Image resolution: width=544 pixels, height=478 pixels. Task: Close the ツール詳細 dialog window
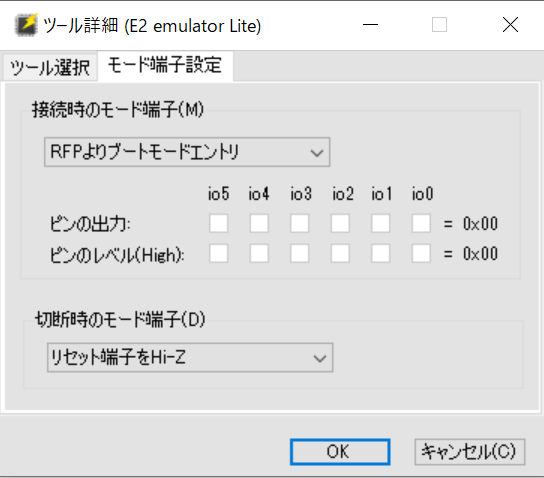coord(510,25)
